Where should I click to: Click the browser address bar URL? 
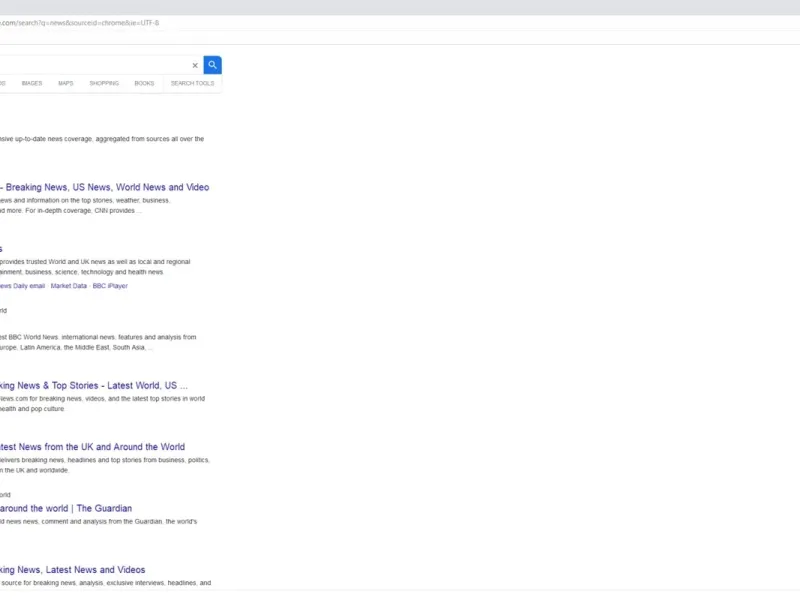coord(80,23)
